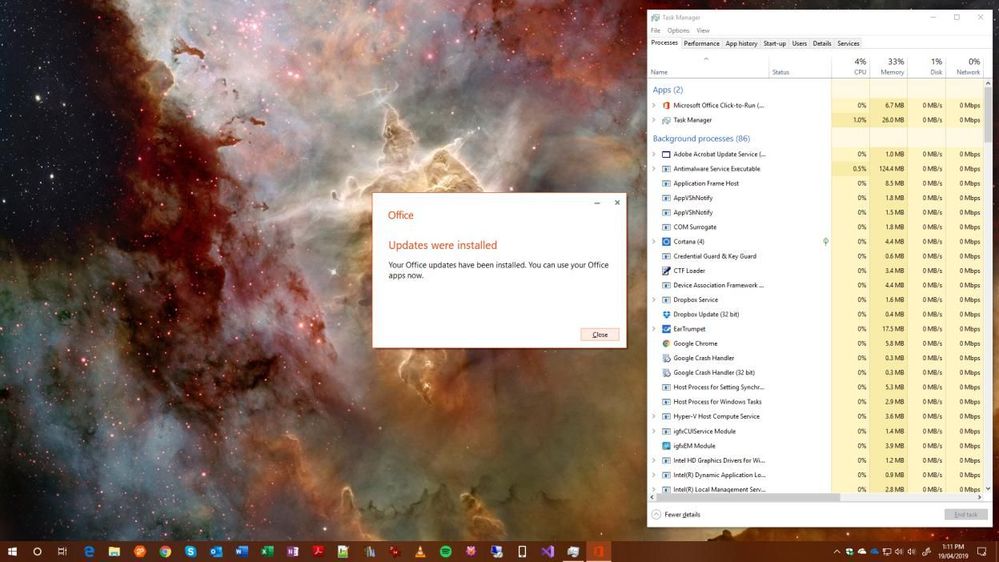
Task: Click the End task button
Action: tap(966, 515)
